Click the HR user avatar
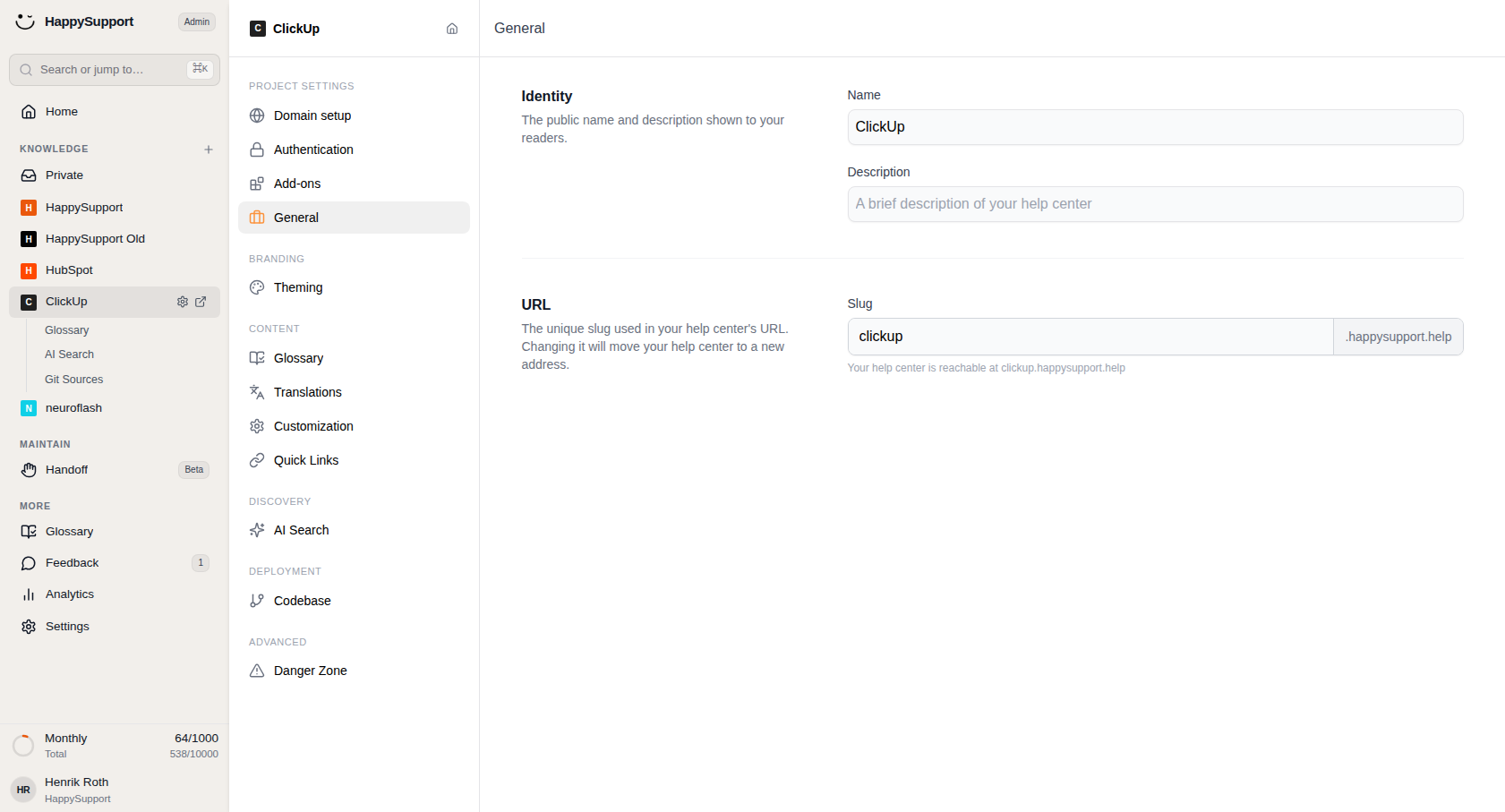The height and width of the screenshot is (812, 1505). (23, 790)
